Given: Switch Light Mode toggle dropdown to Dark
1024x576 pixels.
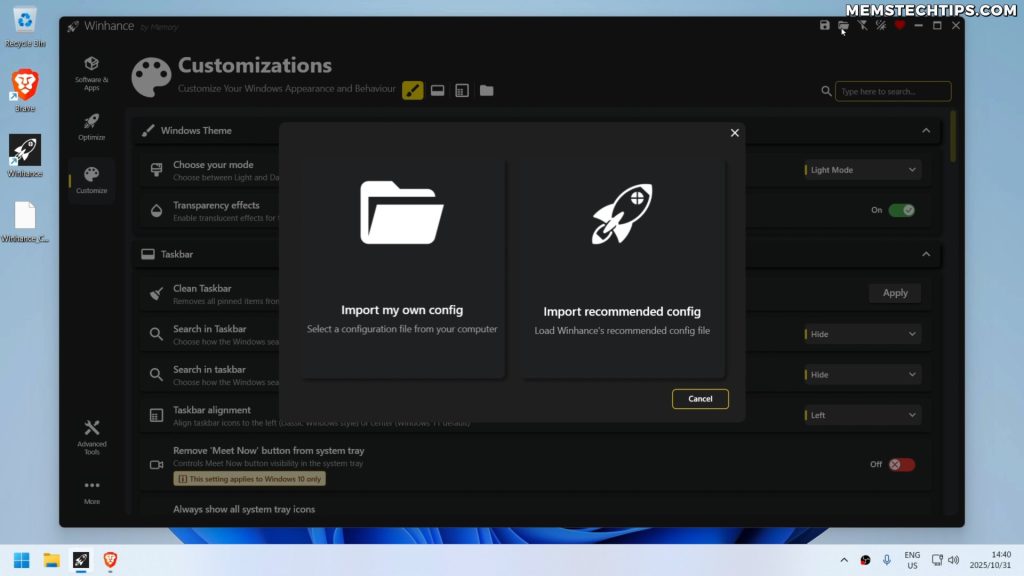Looking at the screenshot, I should (861, 170).
